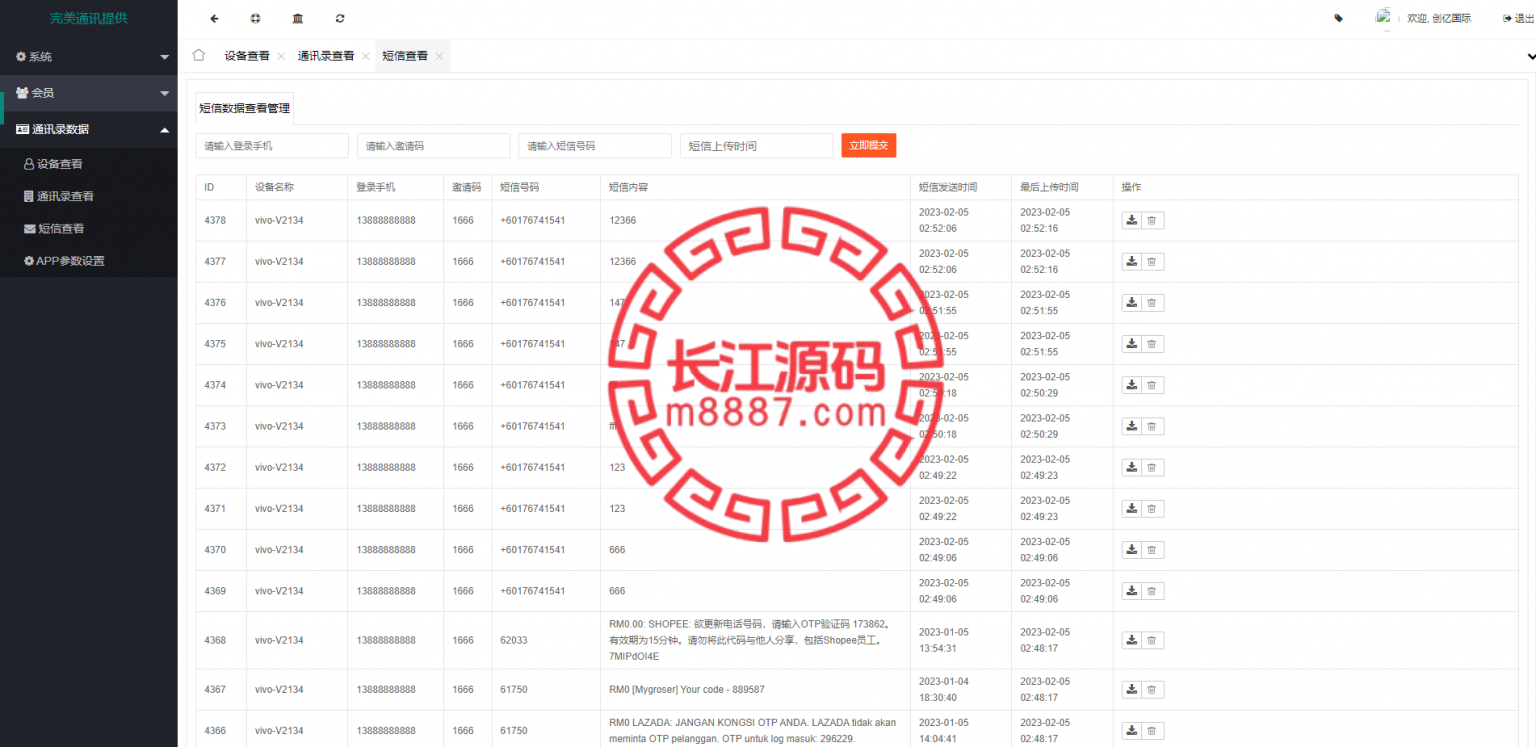
Task: Expand the 会员 sidebar menu
Action: 89,93
